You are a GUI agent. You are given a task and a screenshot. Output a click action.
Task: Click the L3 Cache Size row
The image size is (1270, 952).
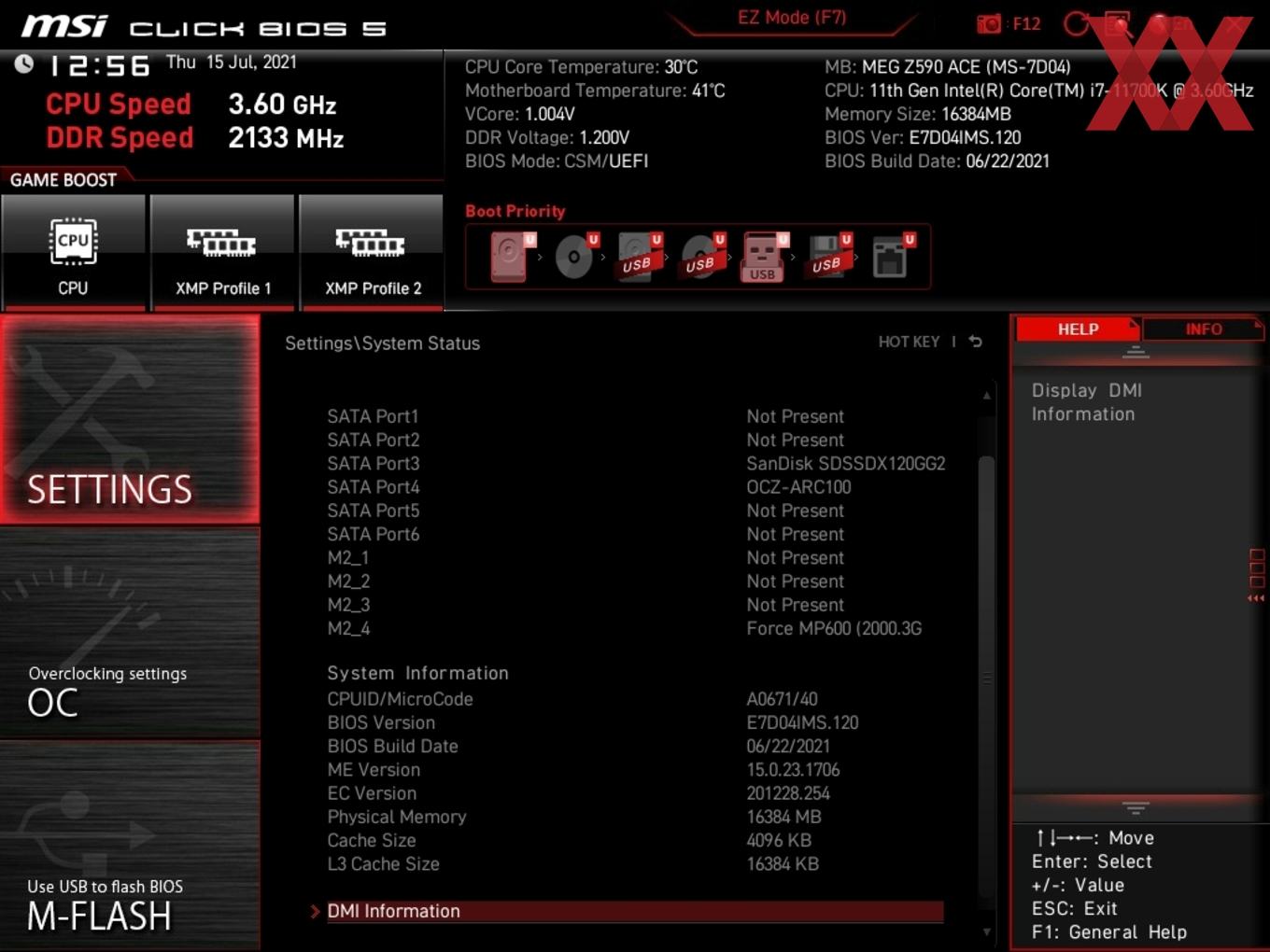coord(635,864)
